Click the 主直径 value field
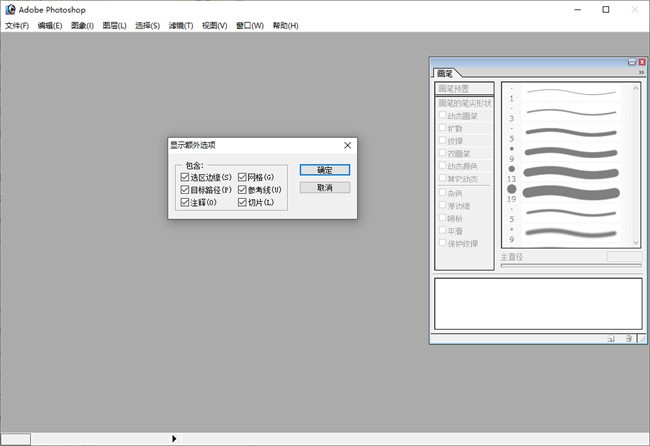 click(624, 257)
